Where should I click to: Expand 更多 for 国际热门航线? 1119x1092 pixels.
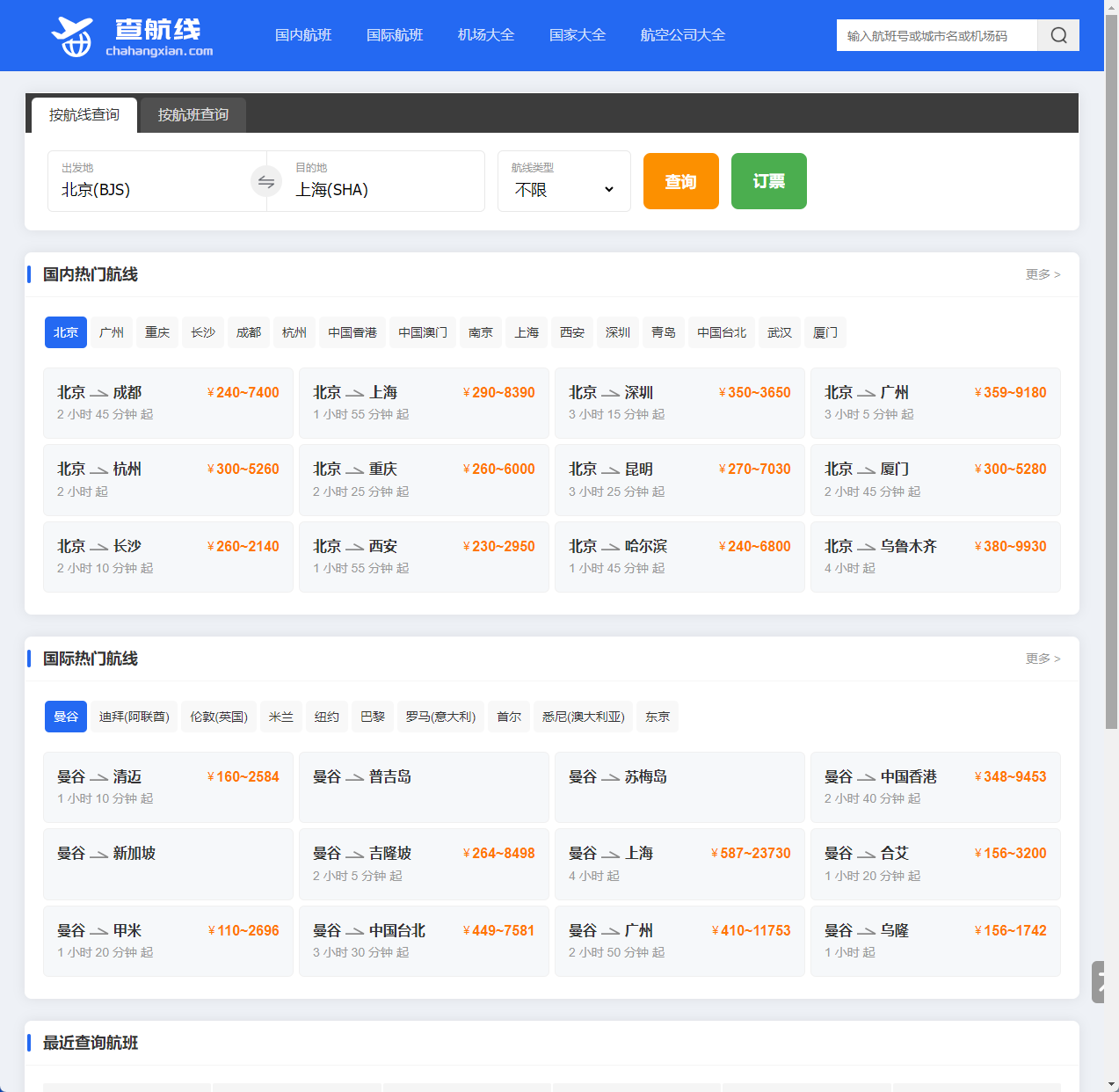(1043, 659)
